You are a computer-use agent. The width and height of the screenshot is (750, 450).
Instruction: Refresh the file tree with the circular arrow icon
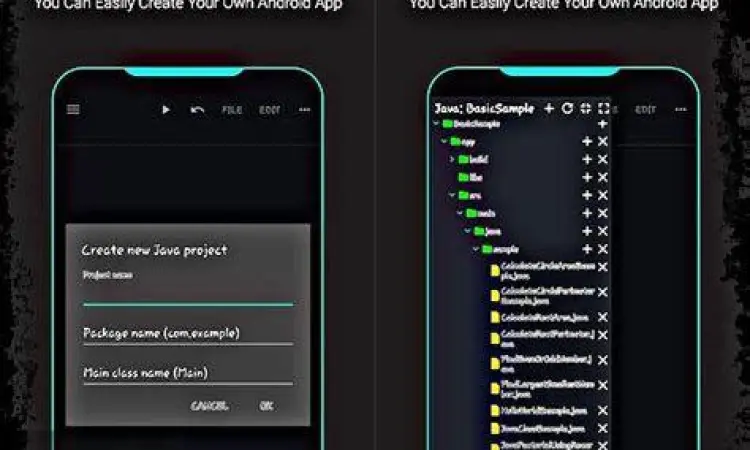pyautogui.click(x=567, y=108)
